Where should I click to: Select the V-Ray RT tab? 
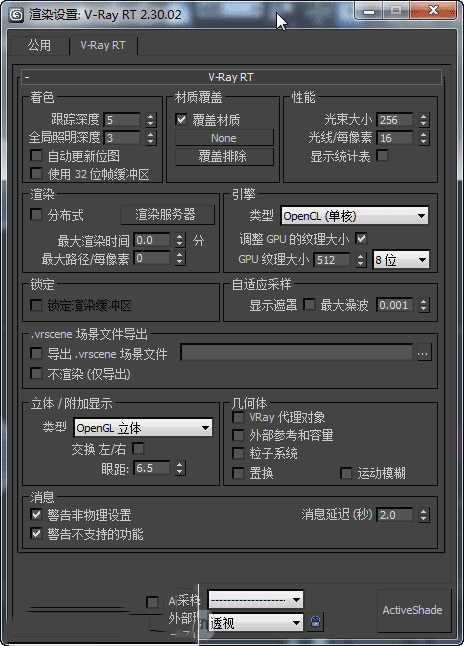coord(103,45)
